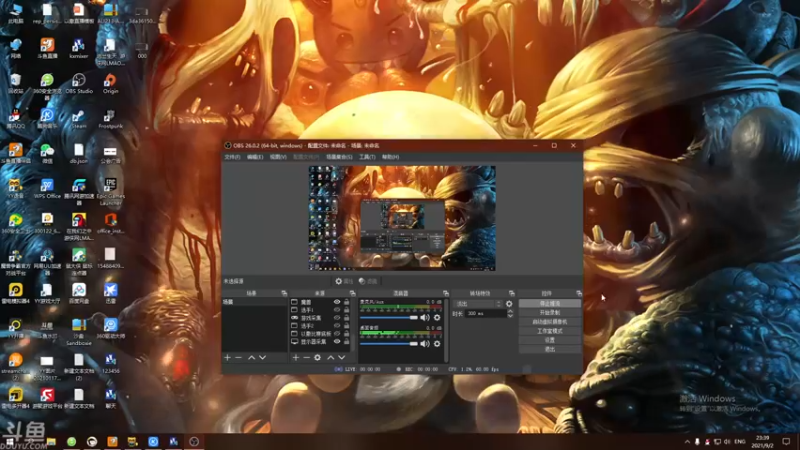
Task: Click the audio mixer vertical scrollbar
Action: pyautogui.click(x=446, y=331)
